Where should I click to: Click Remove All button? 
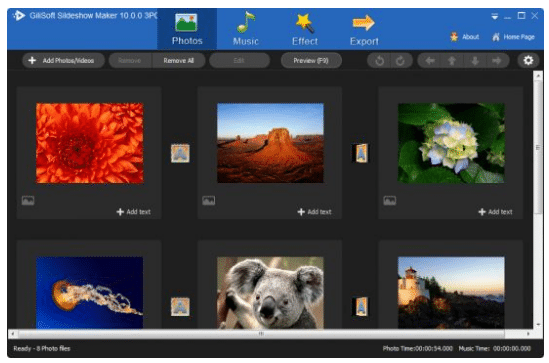(179, 61)
